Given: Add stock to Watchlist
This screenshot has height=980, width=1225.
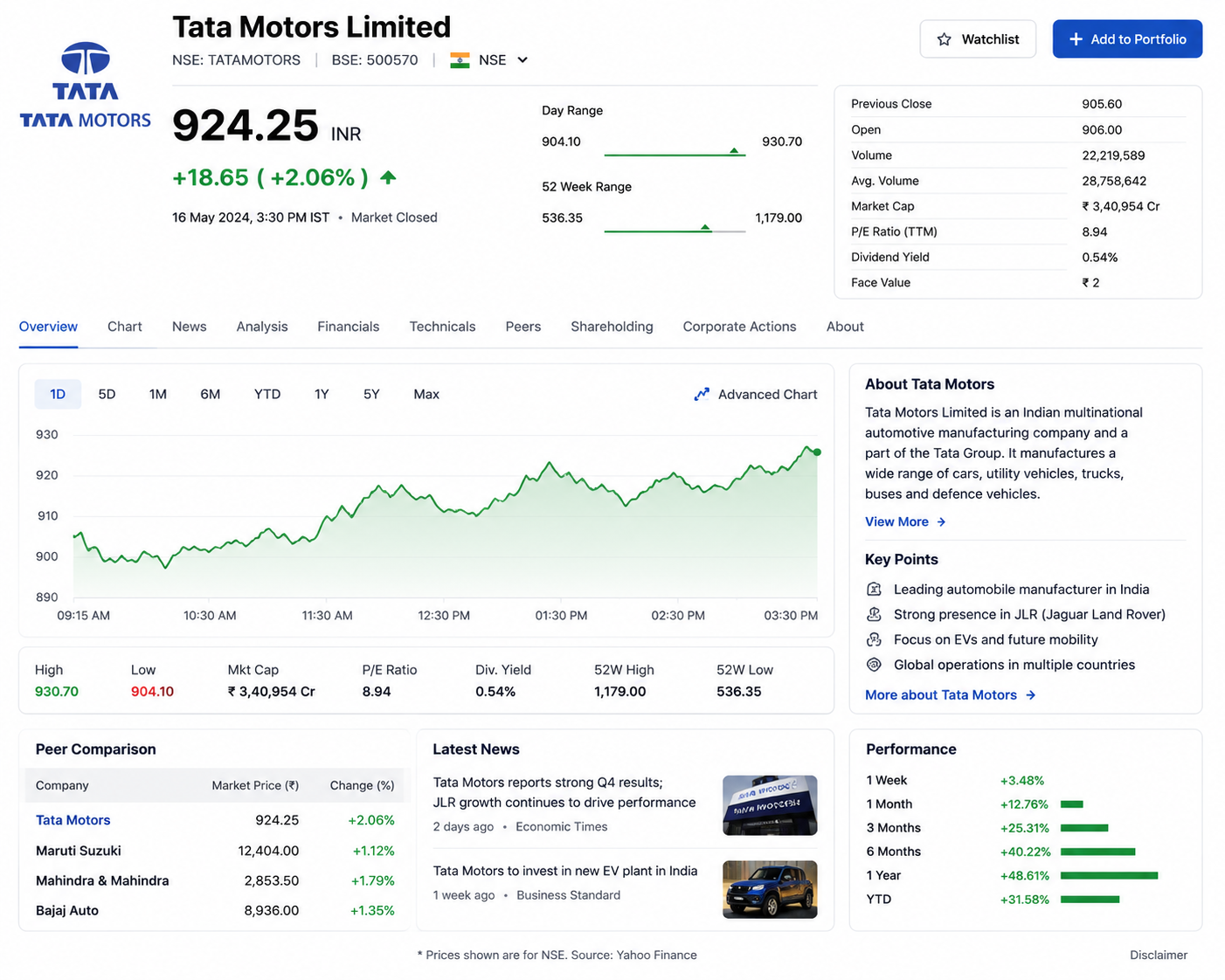Looking at the screenshot, I should 978,39.
